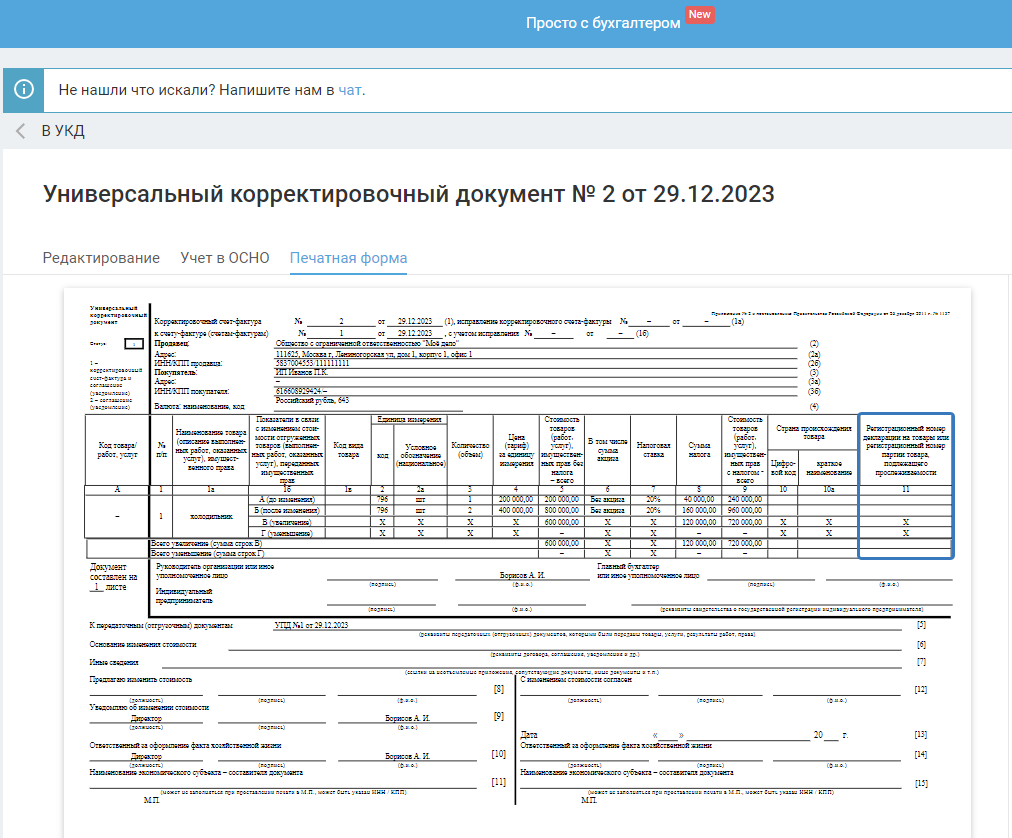Open the 'чат' link in notice
The width and height of the screenshot is (1012, 838).
pos(350,90)
